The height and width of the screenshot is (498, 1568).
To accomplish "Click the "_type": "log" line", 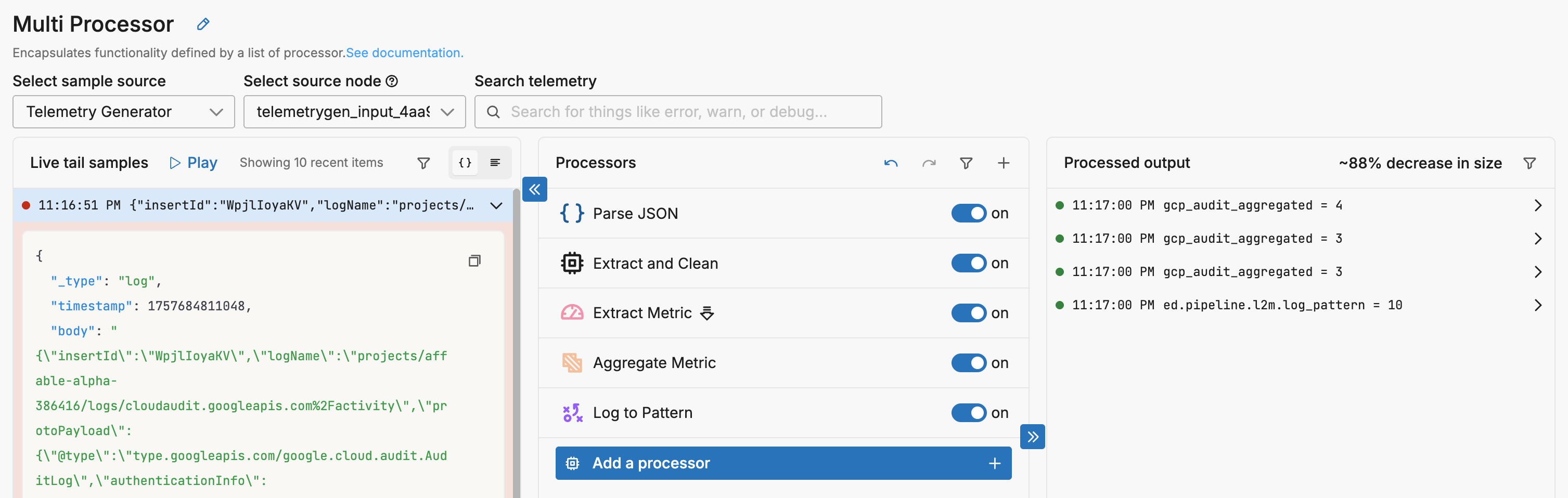I will click(x=106, y=281).
